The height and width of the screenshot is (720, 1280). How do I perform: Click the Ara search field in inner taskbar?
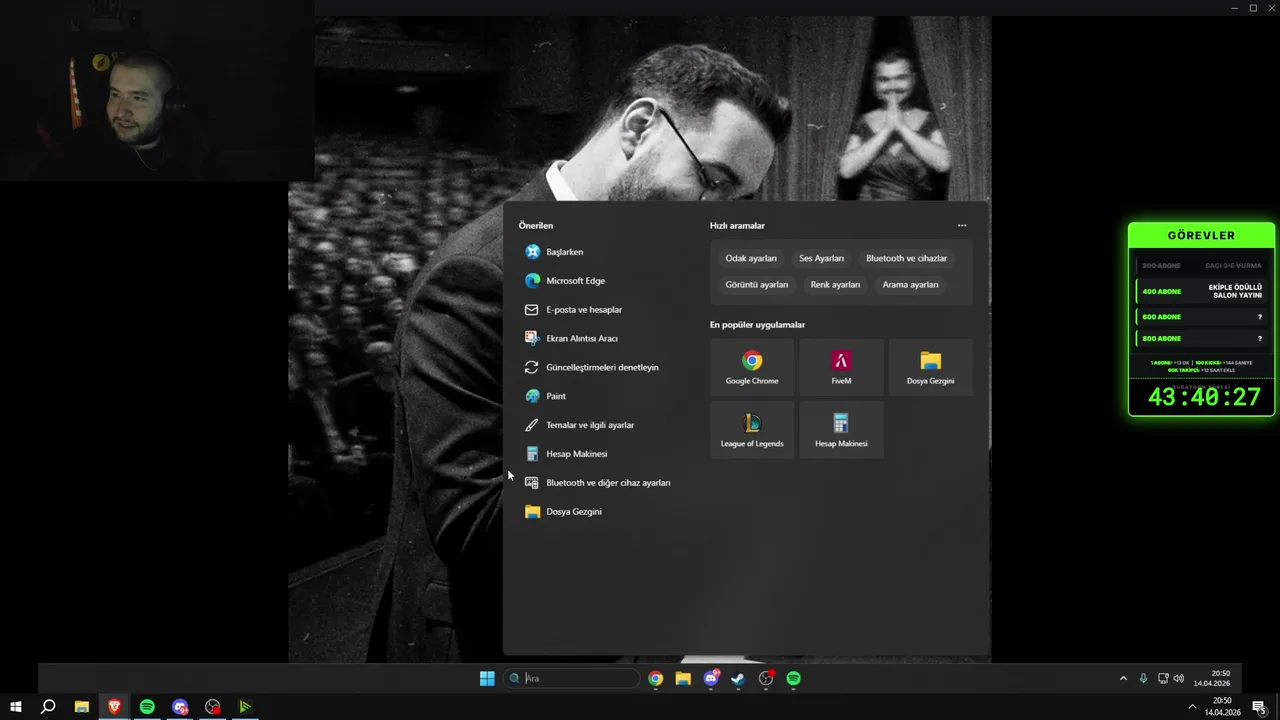tap(572, 678)
